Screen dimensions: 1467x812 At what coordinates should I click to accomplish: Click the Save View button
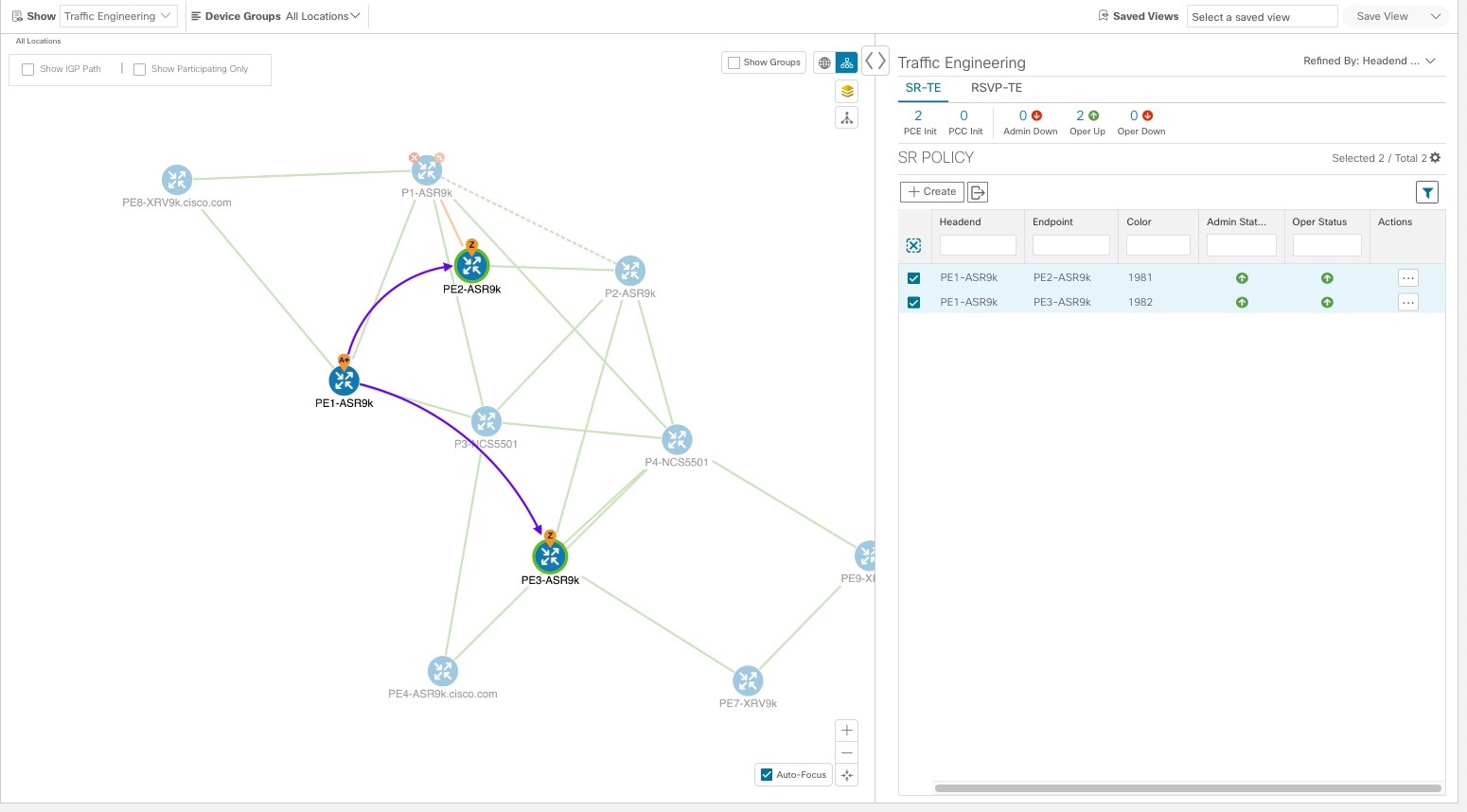(x=1382, y=16)
